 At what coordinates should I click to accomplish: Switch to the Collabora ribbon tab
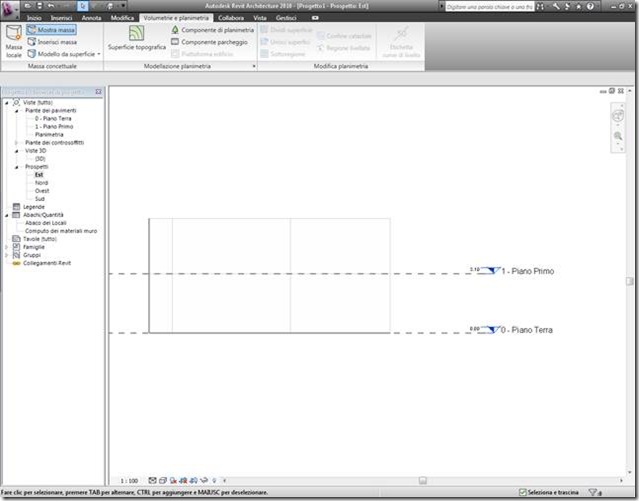point(231,18)
